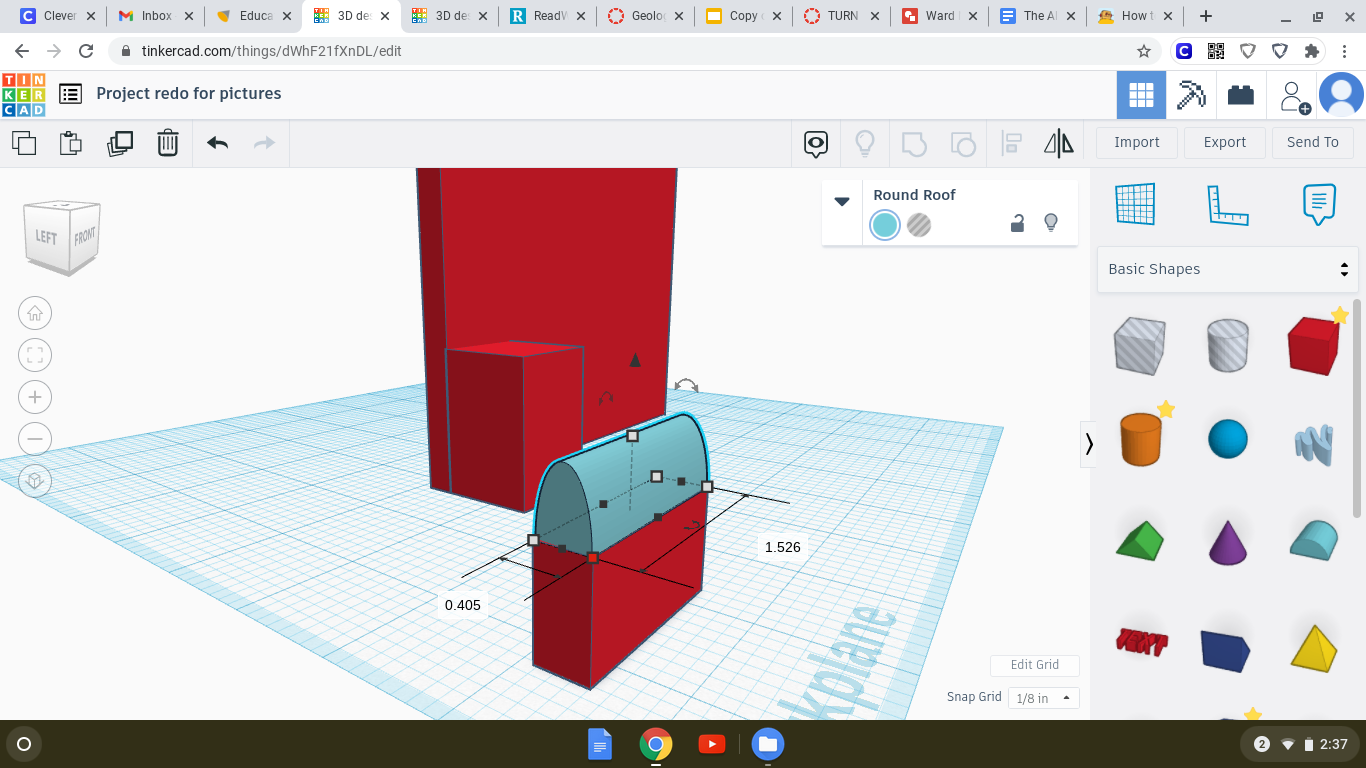Image resolution: width=1366 pixels, height=768 pixels.
Task: Pick the teal Round Roof shape
Action: tap(1313, 540)
